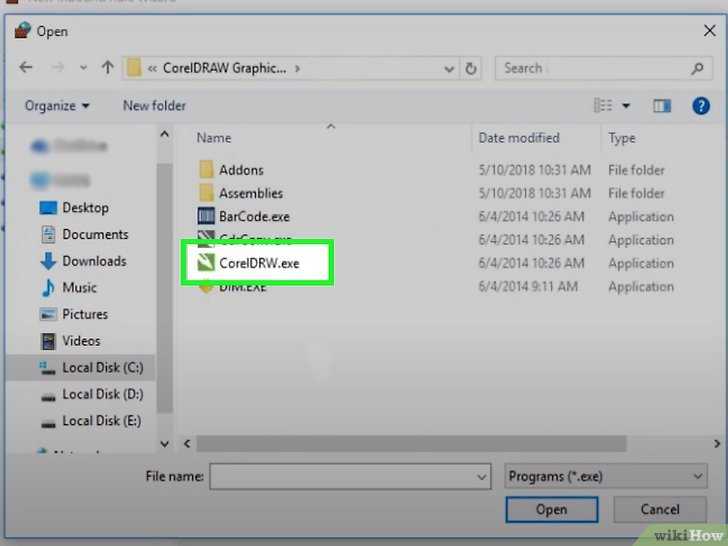
Task: Click the Downloads arrow icon
Action: click(48, 261)
